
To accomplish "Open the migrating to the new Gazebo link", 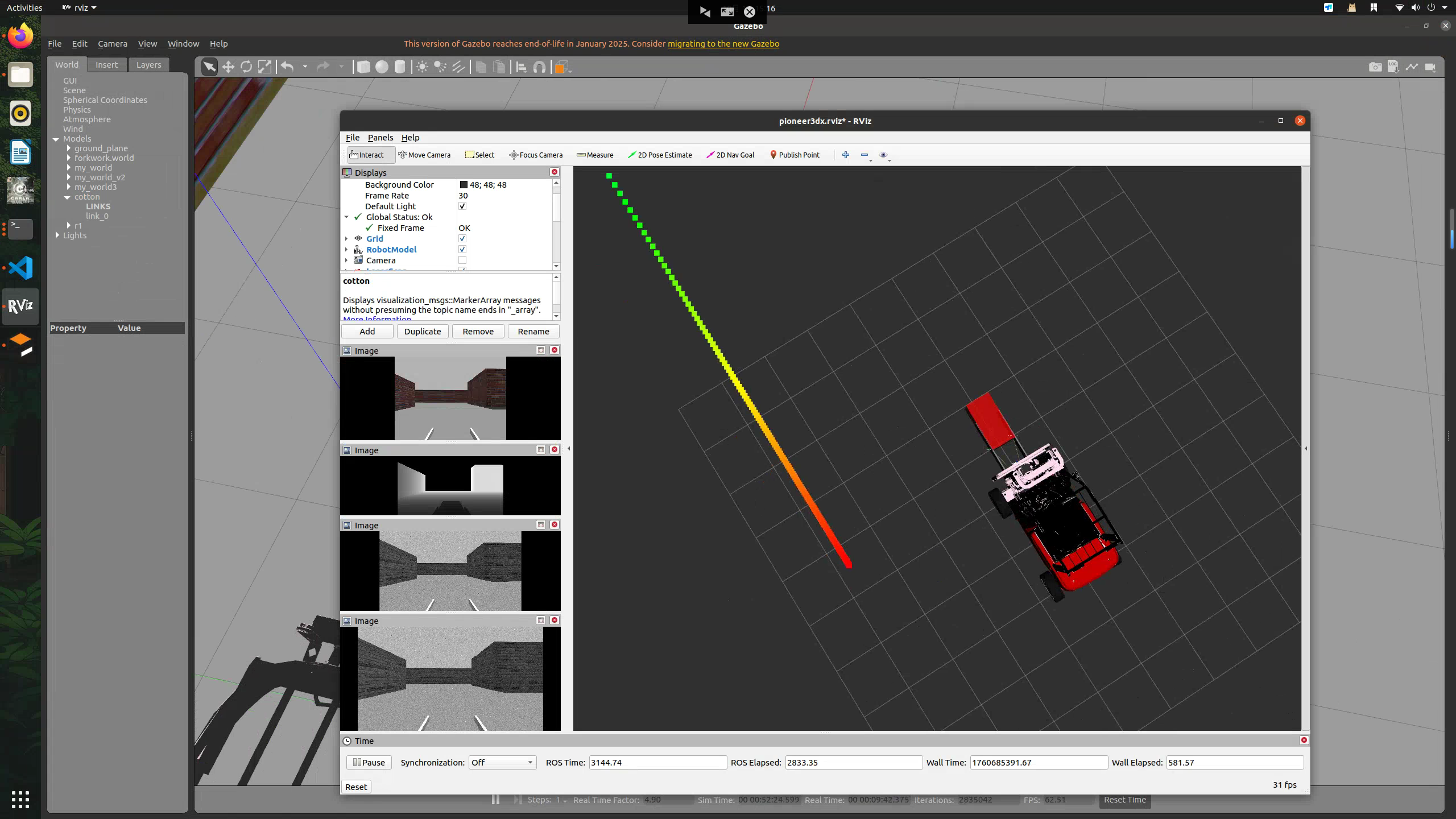I will click(x=723, y=44).
